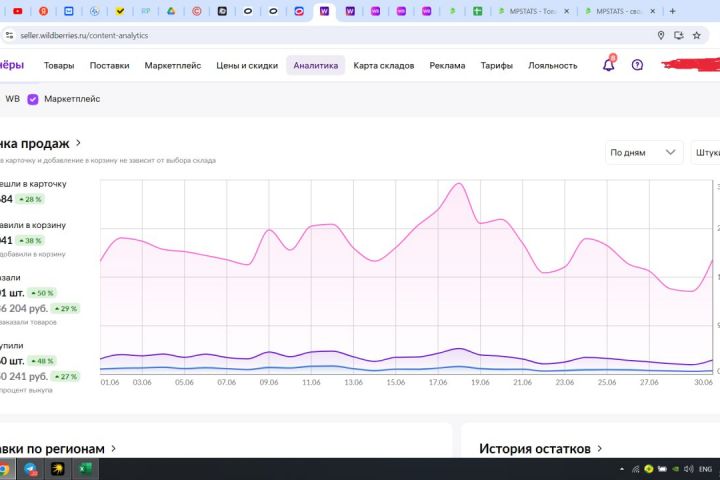The width and height of the screenshot is (720, 480).
Task: Click the 29 % growth badge
Action: coord(66,309)
